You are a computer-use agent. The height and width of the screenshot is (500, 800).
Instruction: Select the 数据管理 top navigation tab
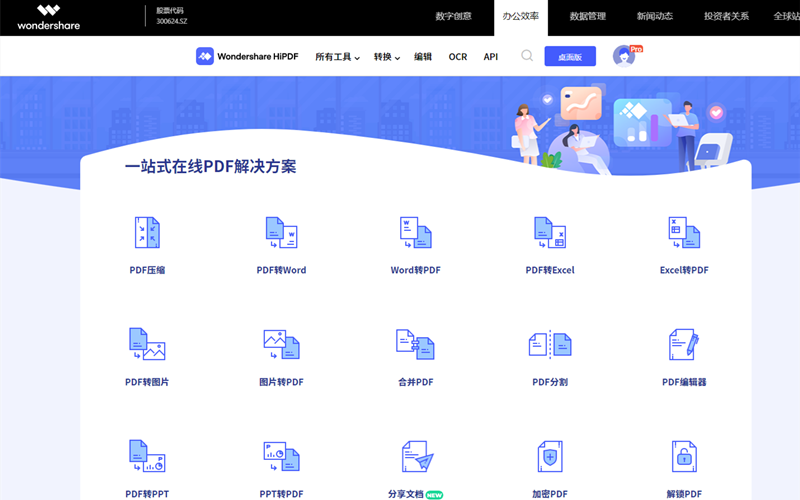coord(587,17)
